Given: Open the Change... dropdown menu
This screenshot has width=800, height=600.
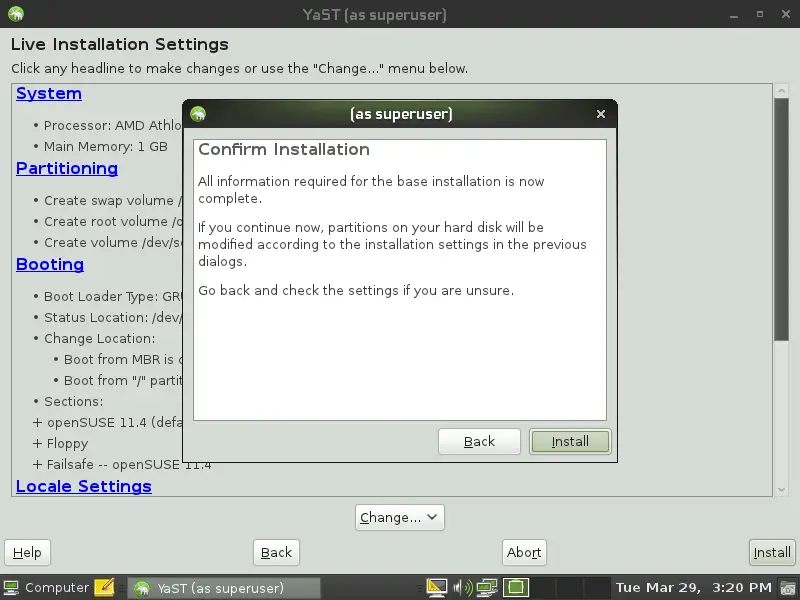Looking at the screenshot, I should click(399, 517).
